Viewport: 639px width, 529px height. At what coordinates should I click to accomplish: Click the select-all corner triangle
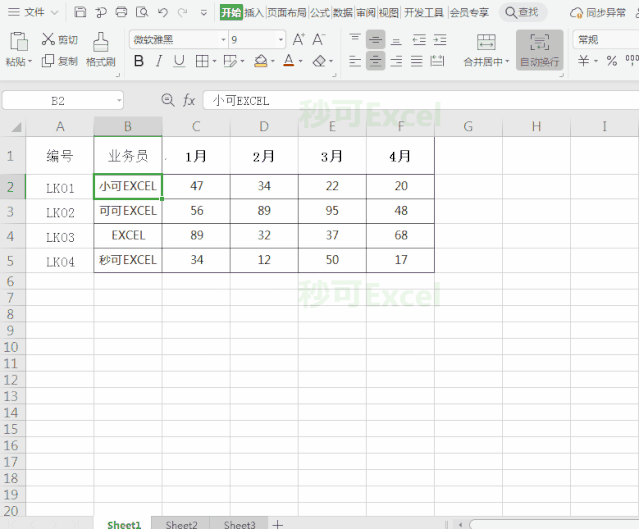coord(16,128)
